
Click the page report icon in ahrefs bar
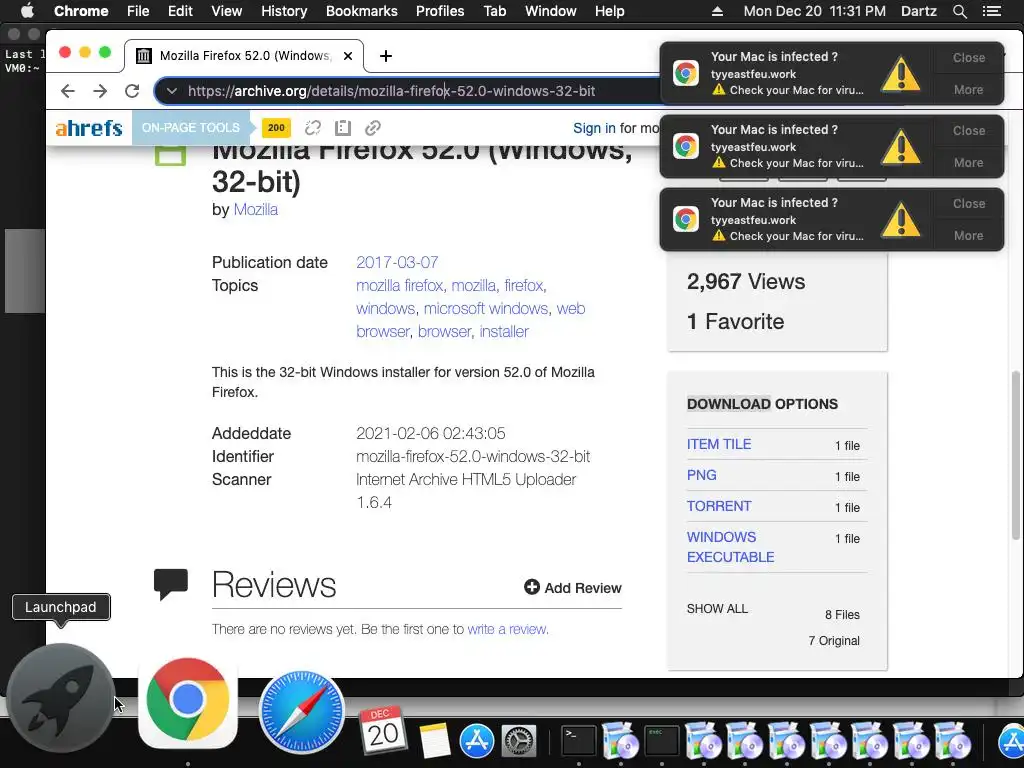coord(343,128)
